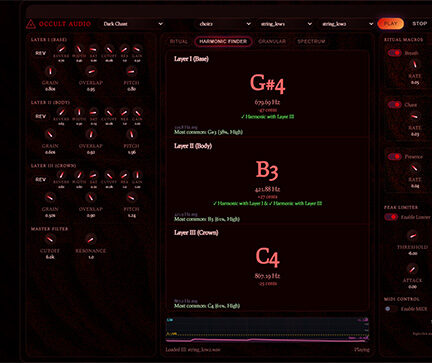Toggle REV button in Layer III (Crown)
The height and width of the screenshot is (363, 432).
[41, 180]
